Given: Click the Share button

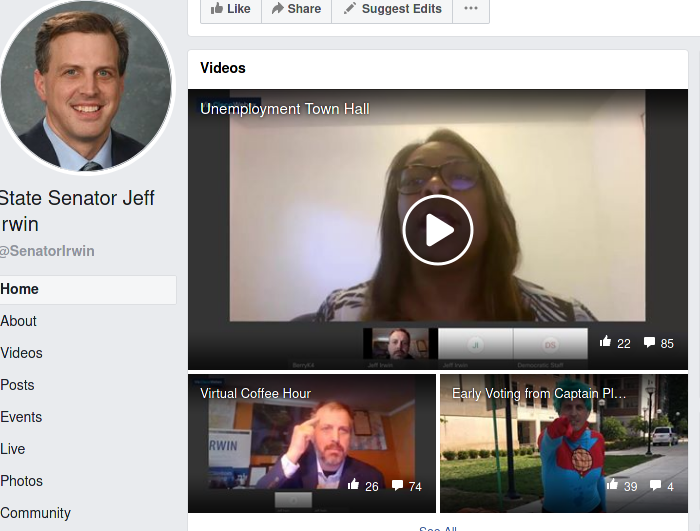Looking at the screenshot, I should (296, 9).
